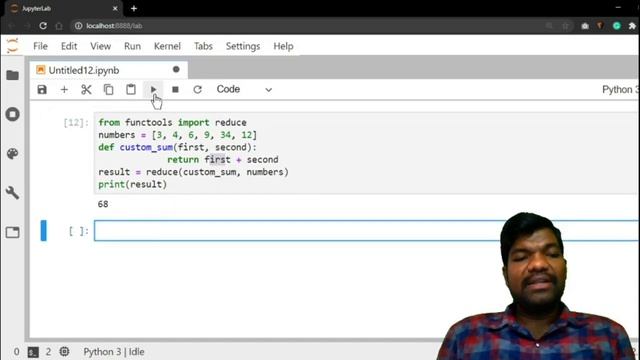Click the JupyterLab logo icon
Screen dimensions: 640x360
13,46
